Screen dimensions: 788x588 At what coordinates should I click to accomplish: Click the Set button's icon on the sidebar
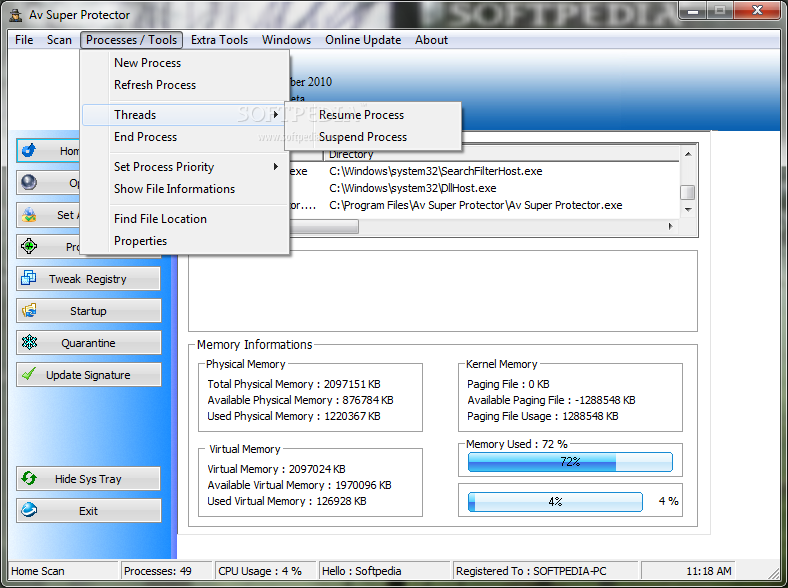29,215
